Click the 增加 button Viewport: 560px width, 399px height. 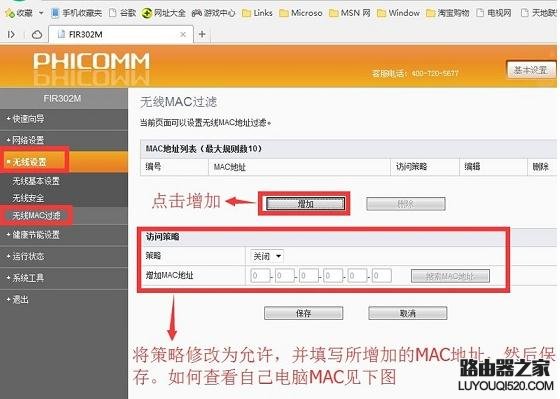[305, 204]
